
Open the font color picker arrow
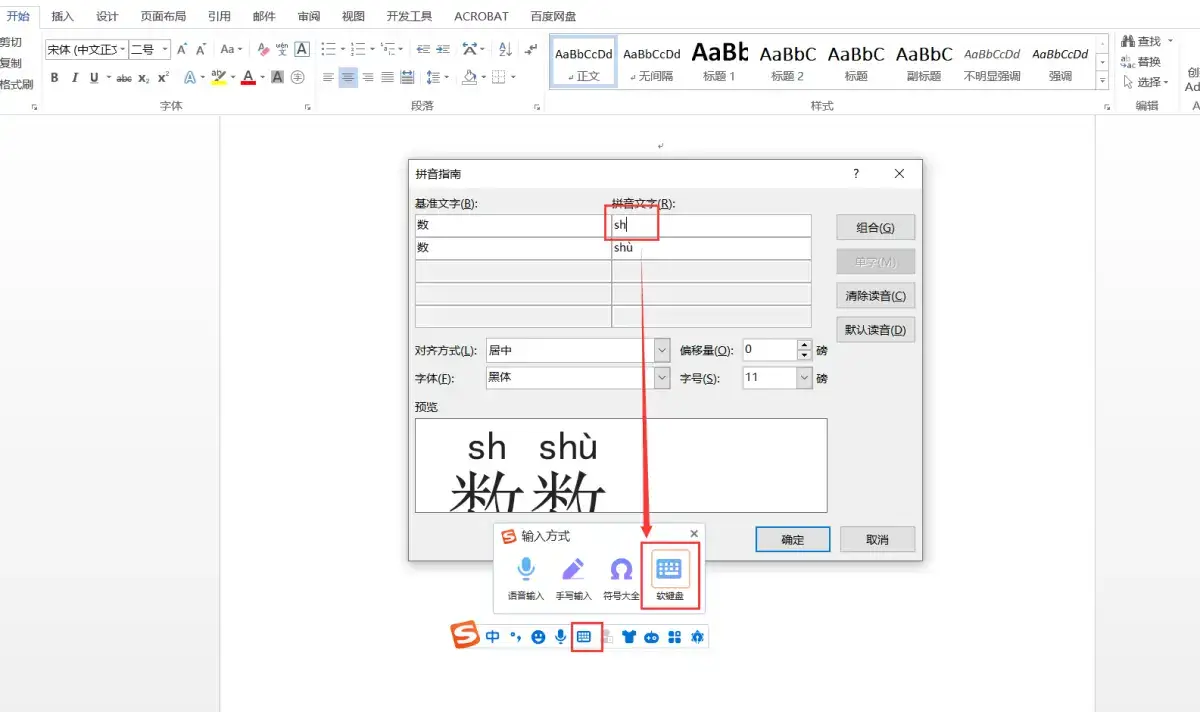(x=263, y=78)
